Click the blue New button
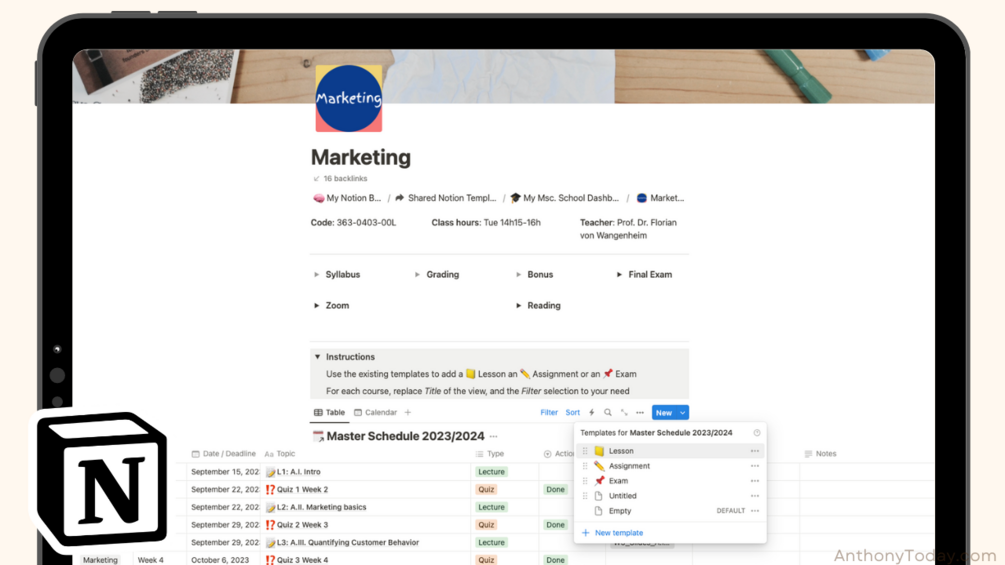1005x565 pixels. click(664, 413)
